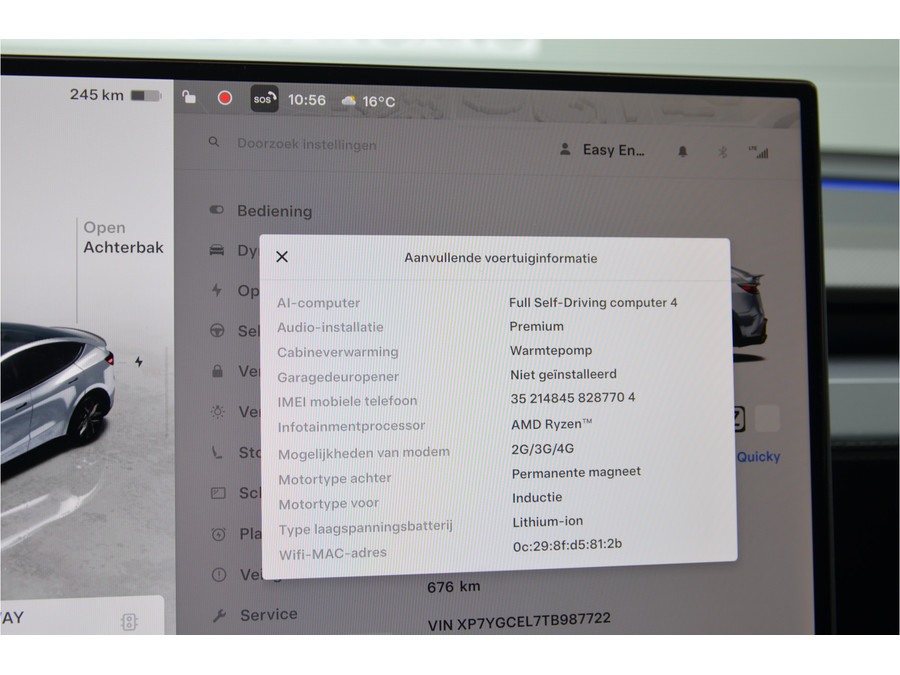Tap the 676 km odometer value
This screenshot has height=675, width=900.
click(x=453, y=587)
